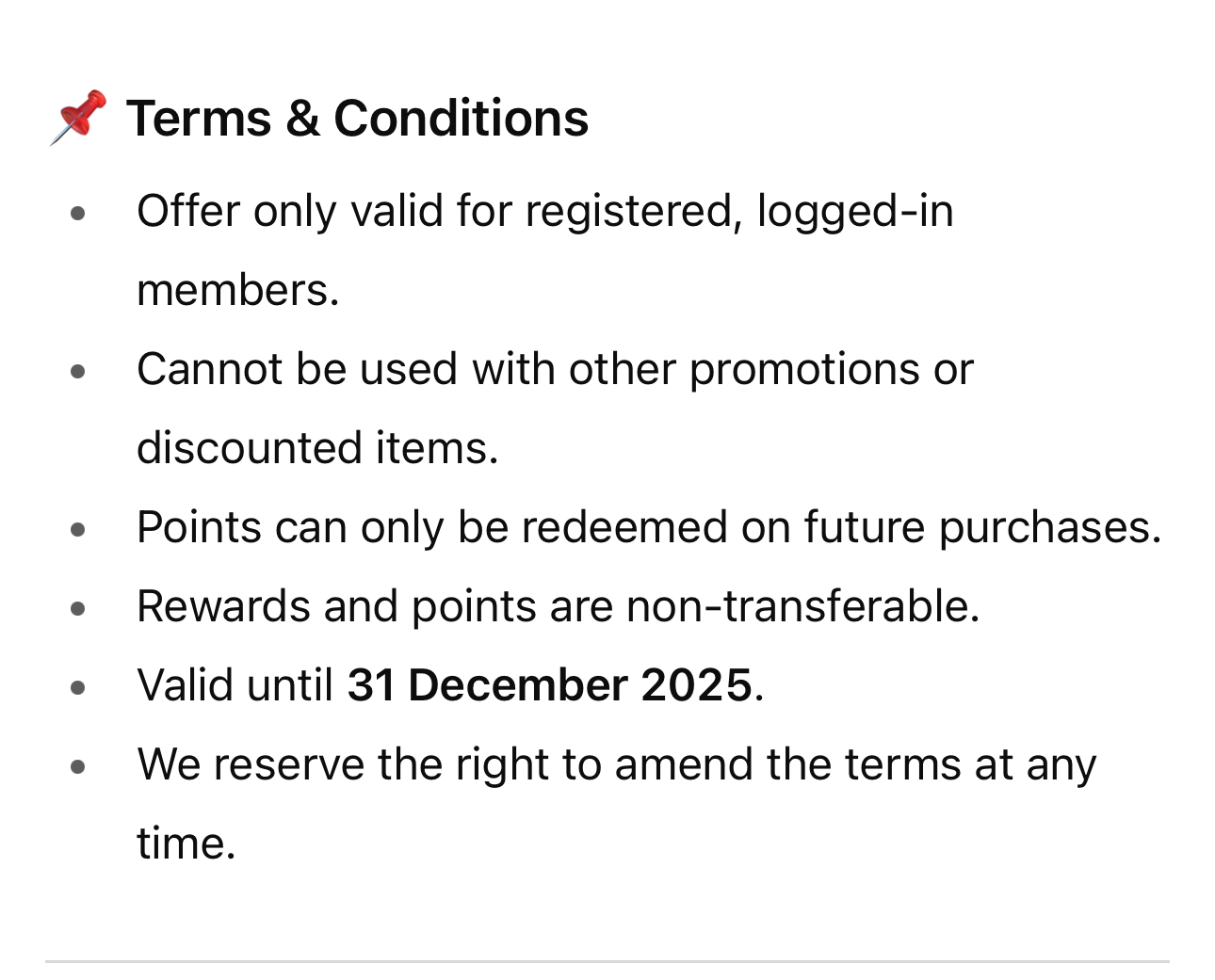Click the "discounted items." text
The image size is (1215, 980).
[317, 448]
